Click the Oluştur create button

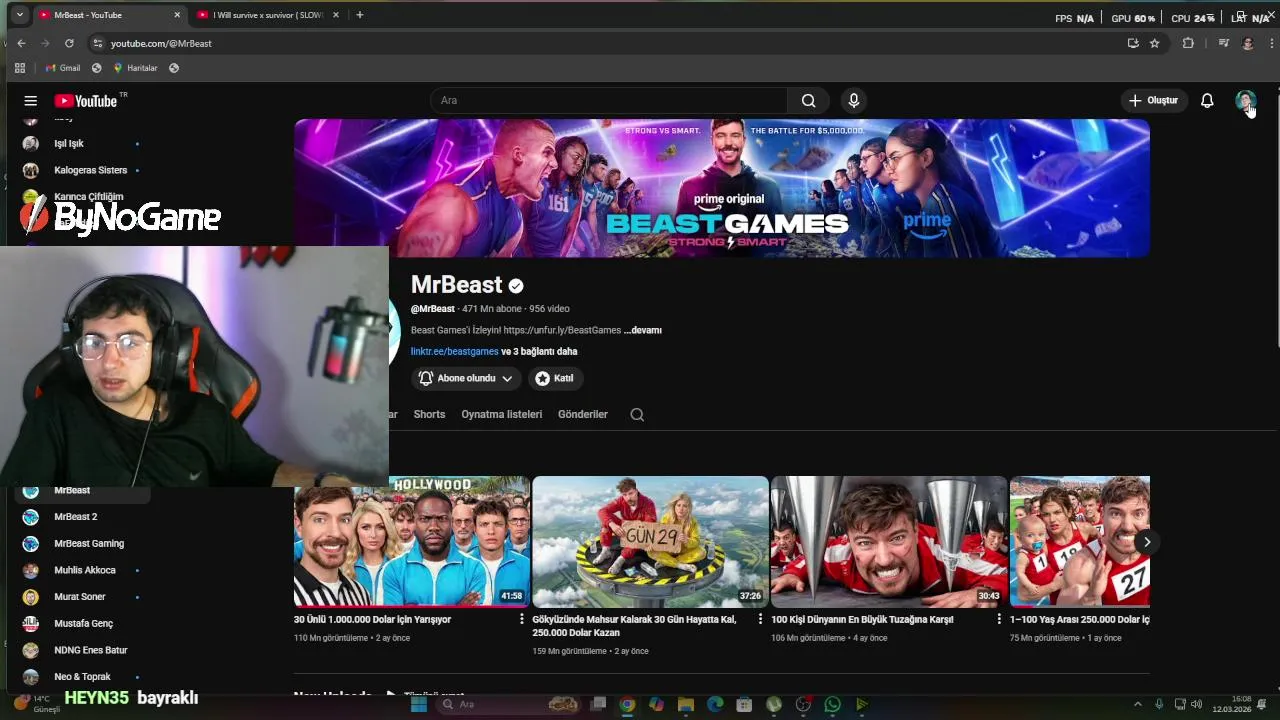point(1153,100)
